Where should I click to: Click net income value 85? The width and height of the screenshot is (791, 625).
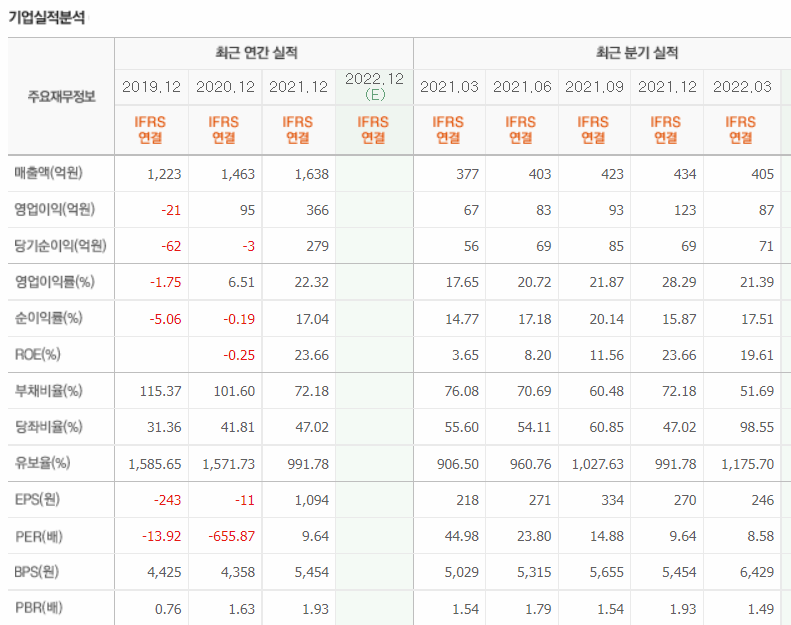pyautogui.click(x=616, y=246)
